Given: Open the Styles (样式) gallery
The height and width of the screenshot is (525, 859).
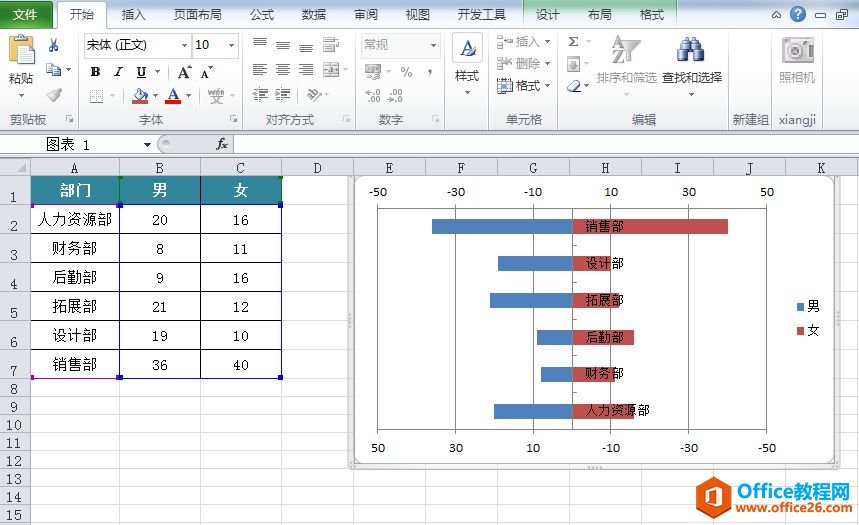Looking at the screenshot, I should click(467, 65).
